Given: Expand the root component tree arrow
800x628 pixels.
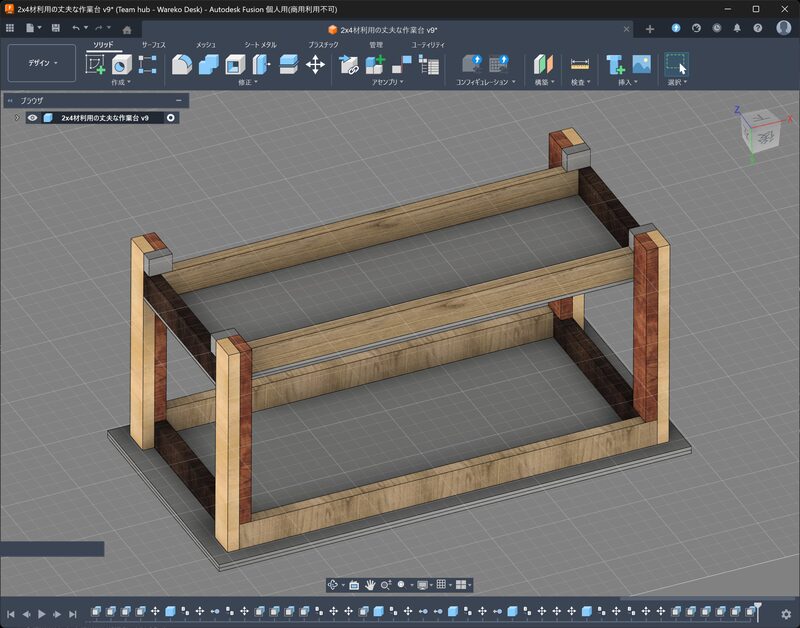Looking at the screenshot, I should (16, 118).
